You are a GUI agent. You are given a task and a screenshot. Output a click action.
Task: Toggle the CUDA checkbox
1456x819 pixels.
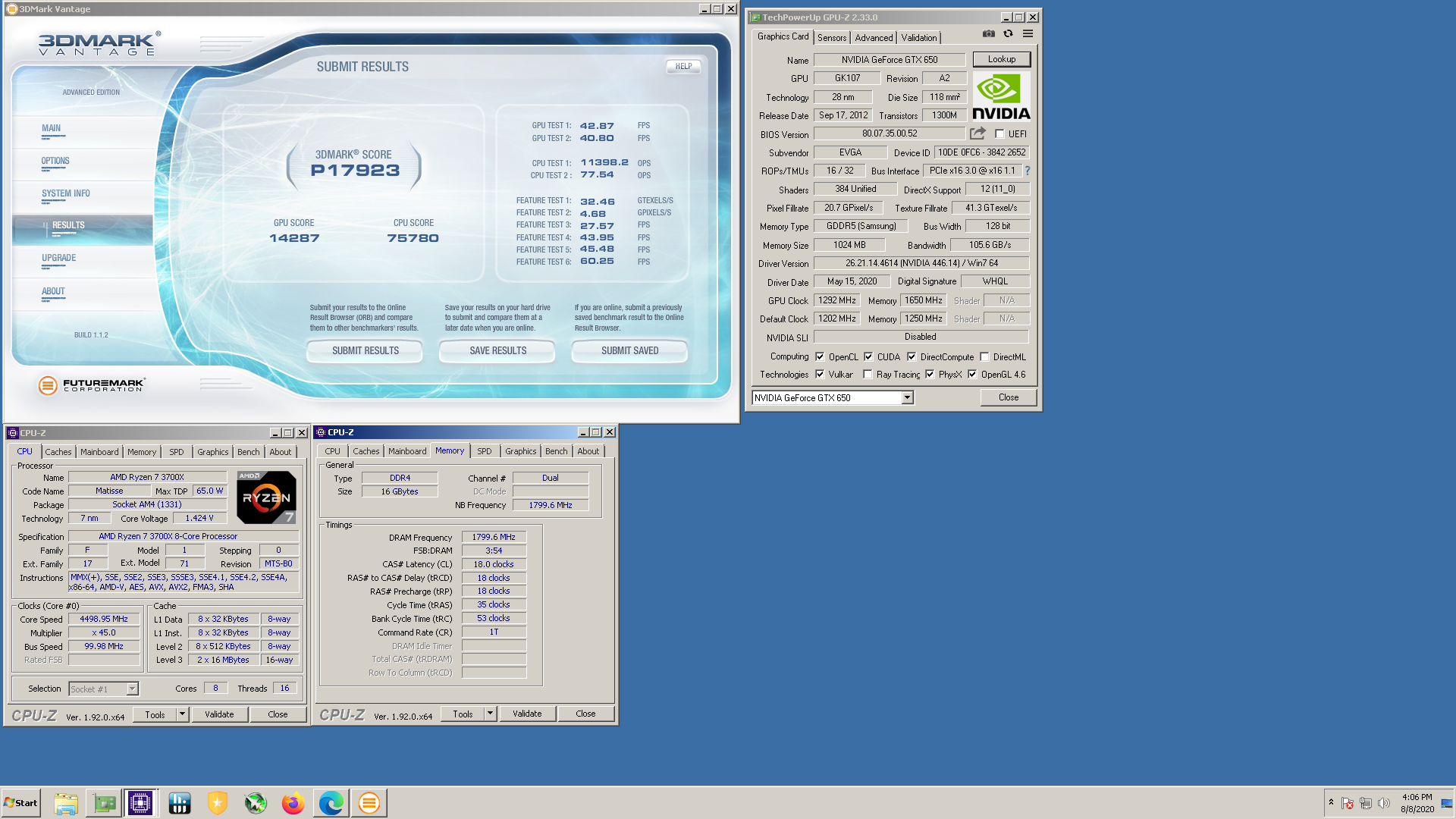point(868,356)
